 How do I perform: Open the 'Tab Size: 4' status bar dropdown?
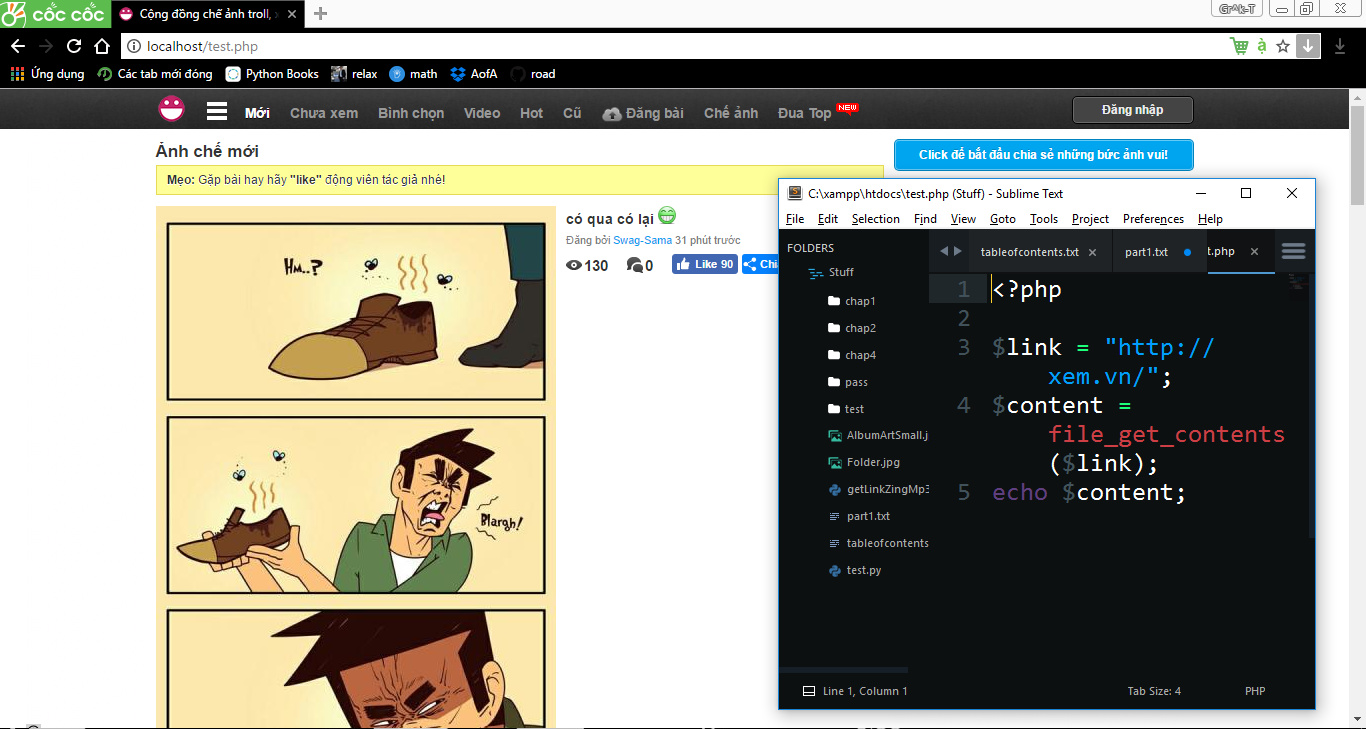[1154, 691]
